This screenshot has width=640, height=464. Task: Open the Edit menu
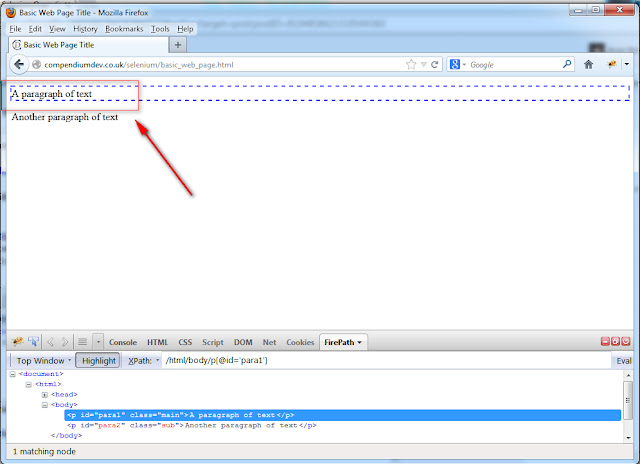[35, 29]
